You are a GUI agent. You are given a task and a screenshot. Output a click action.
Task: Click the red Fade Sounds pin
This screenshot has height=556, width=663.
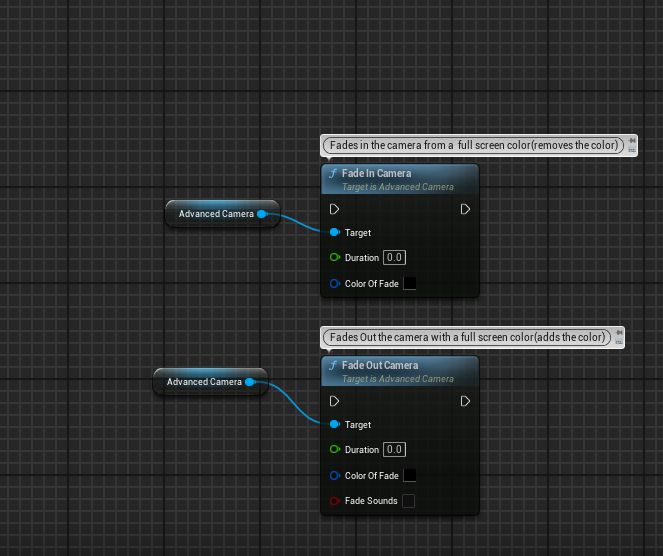point(334,501)
